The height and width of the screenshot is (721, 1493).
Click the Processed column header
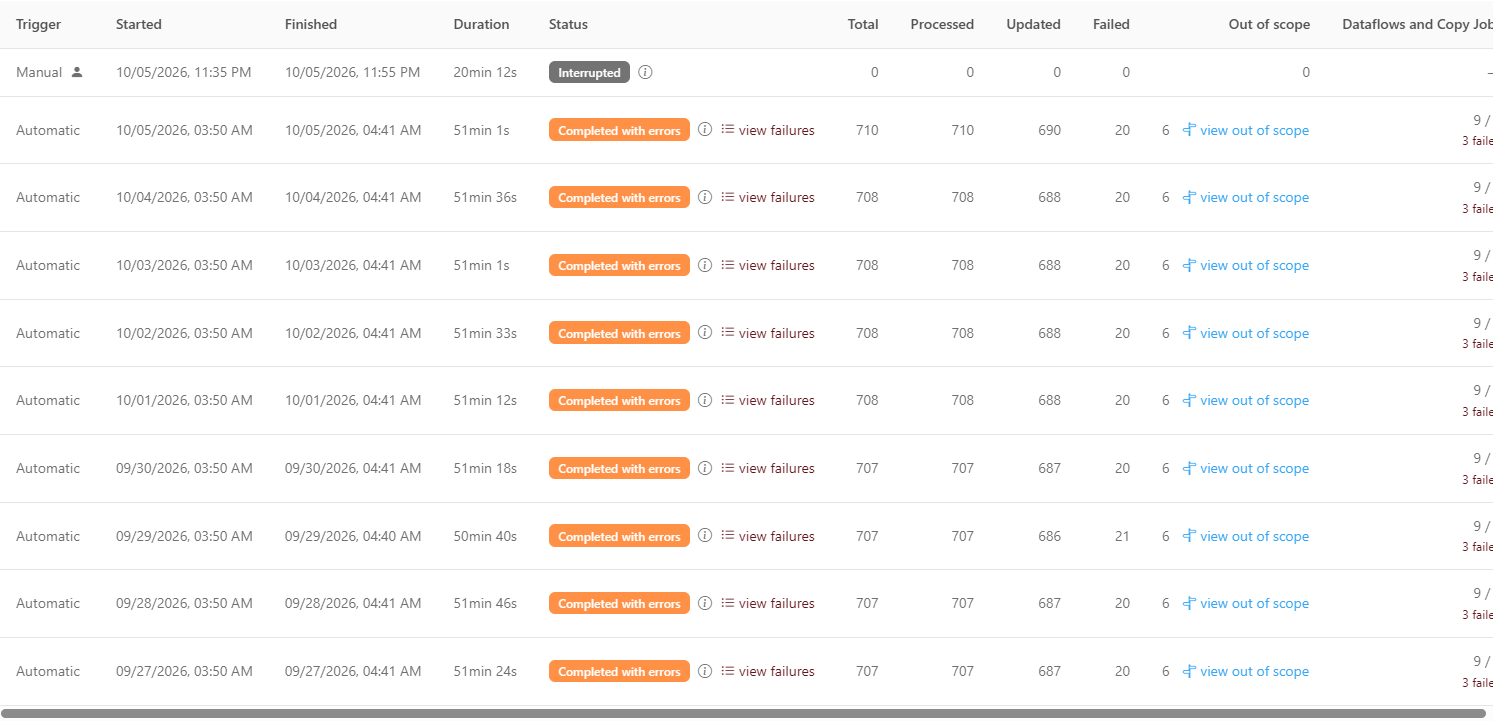pyautogui.click(x=942, y=24)
